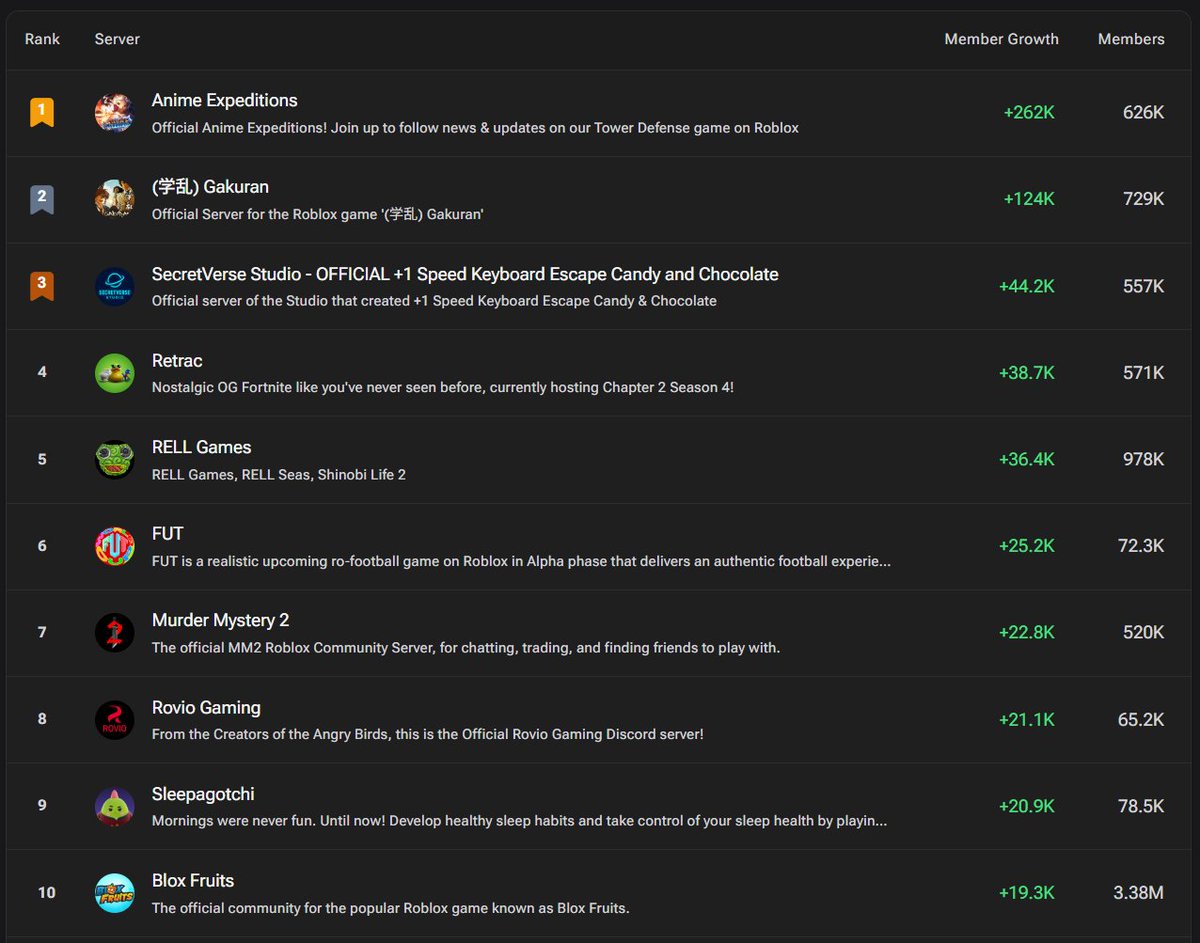The width and height of the screenshot is (1200, 943).
Task: Click Retrac 'Nostalgic OG Fortnite' description
Action: 443,387
